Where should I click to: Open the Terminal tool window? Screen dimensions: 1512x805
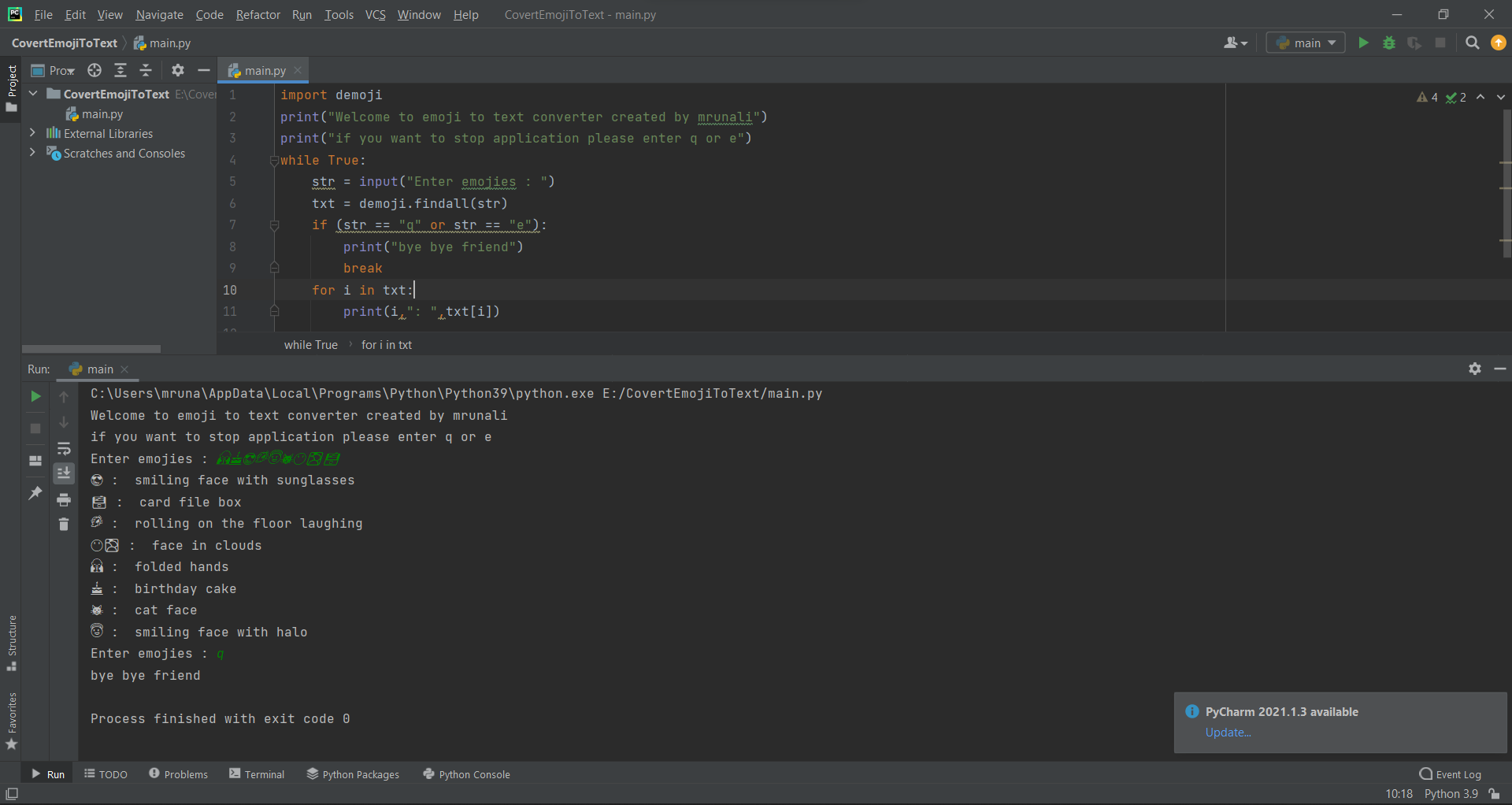(257, 774)
